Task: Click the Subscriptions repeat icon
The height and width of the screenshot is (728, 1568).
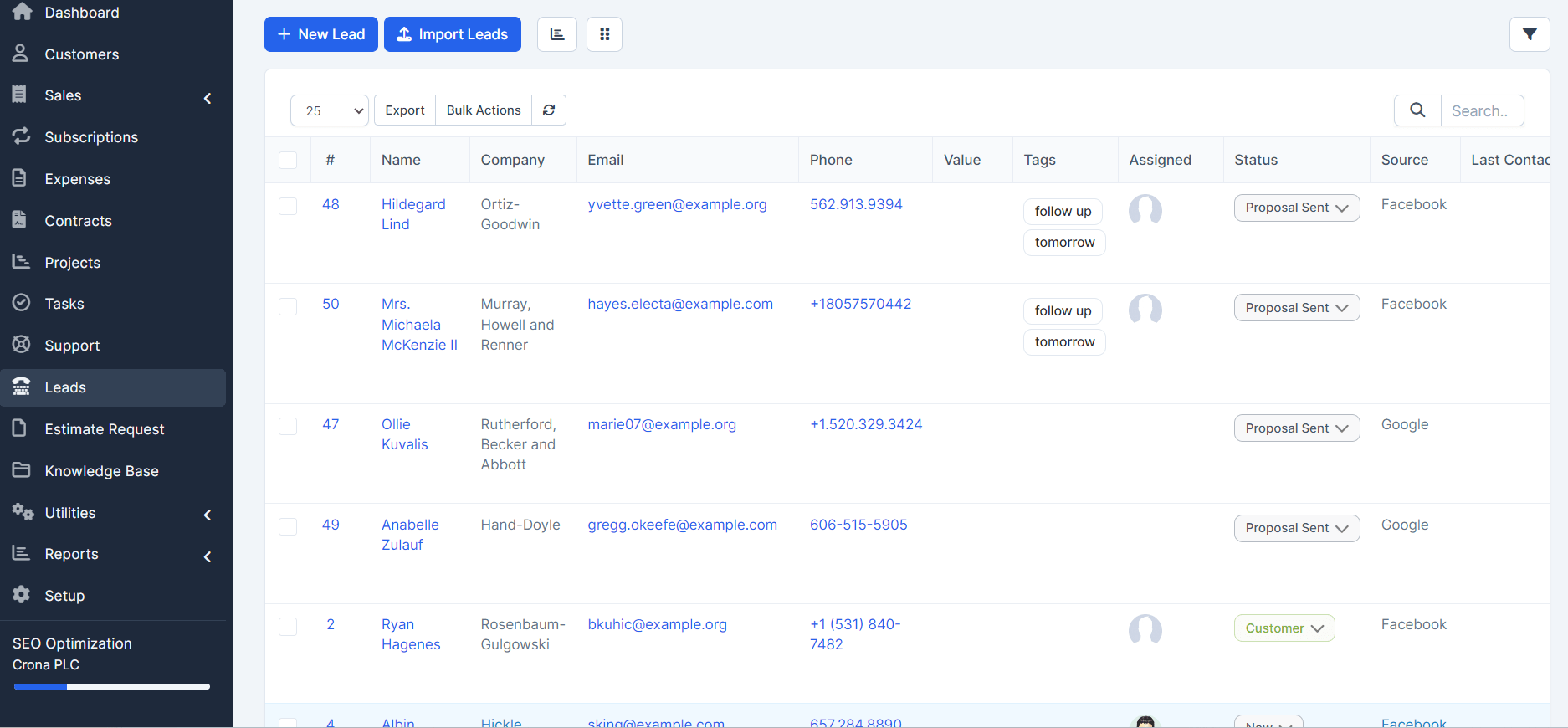Action: (22, 136)
